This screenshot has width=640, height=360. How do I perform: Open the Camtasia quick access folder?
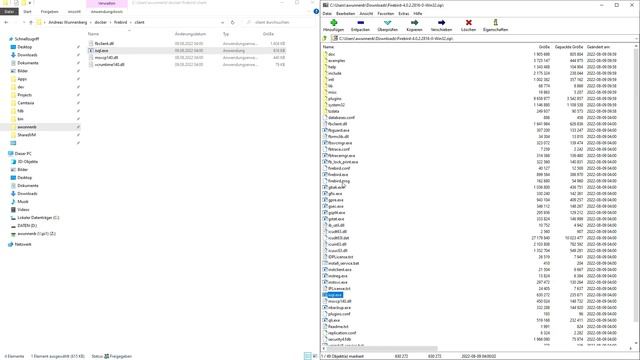(x=25, y=103)
